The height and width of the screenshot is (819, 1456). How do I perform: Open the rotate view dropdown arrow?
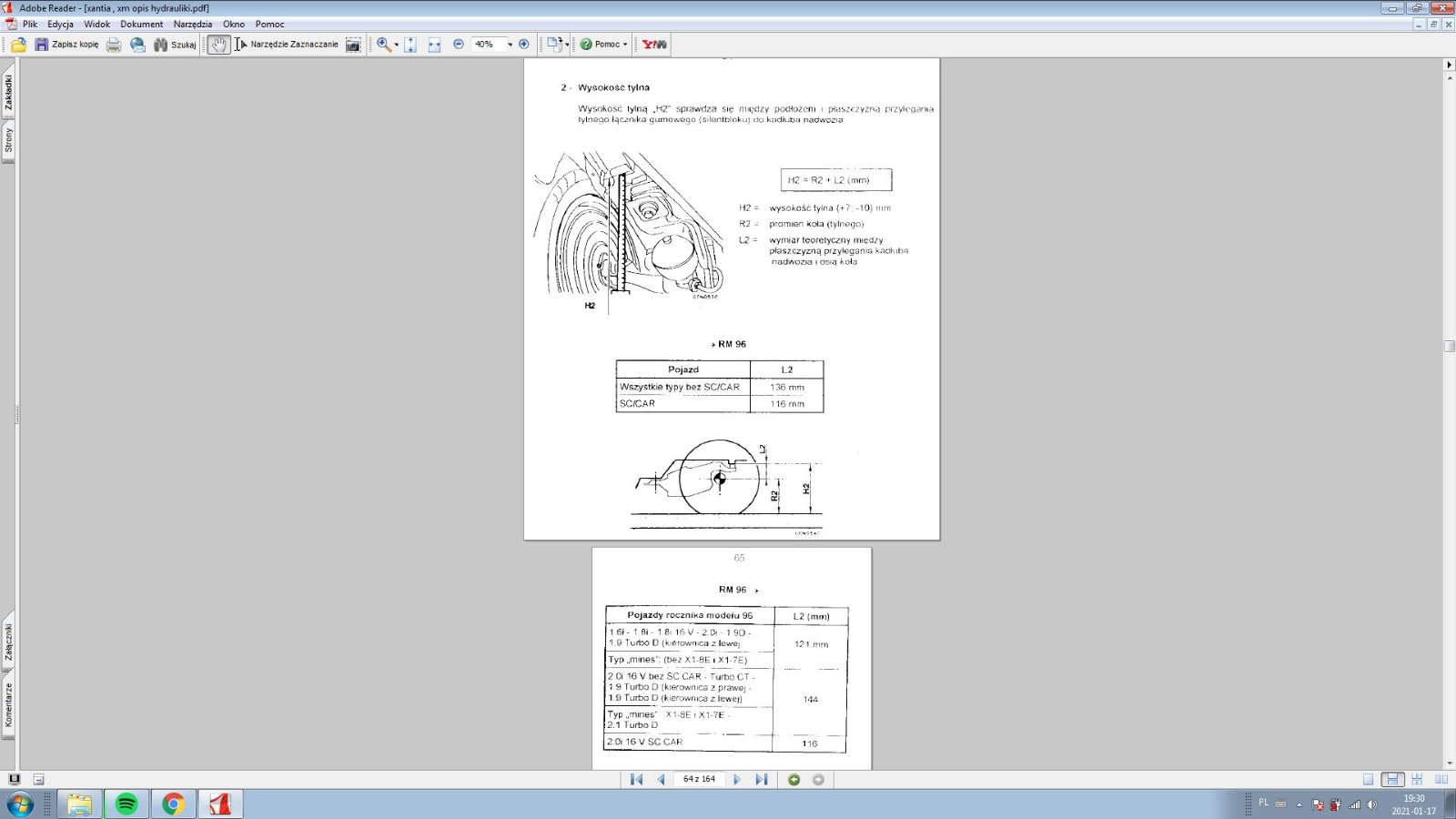pos(567,45)
